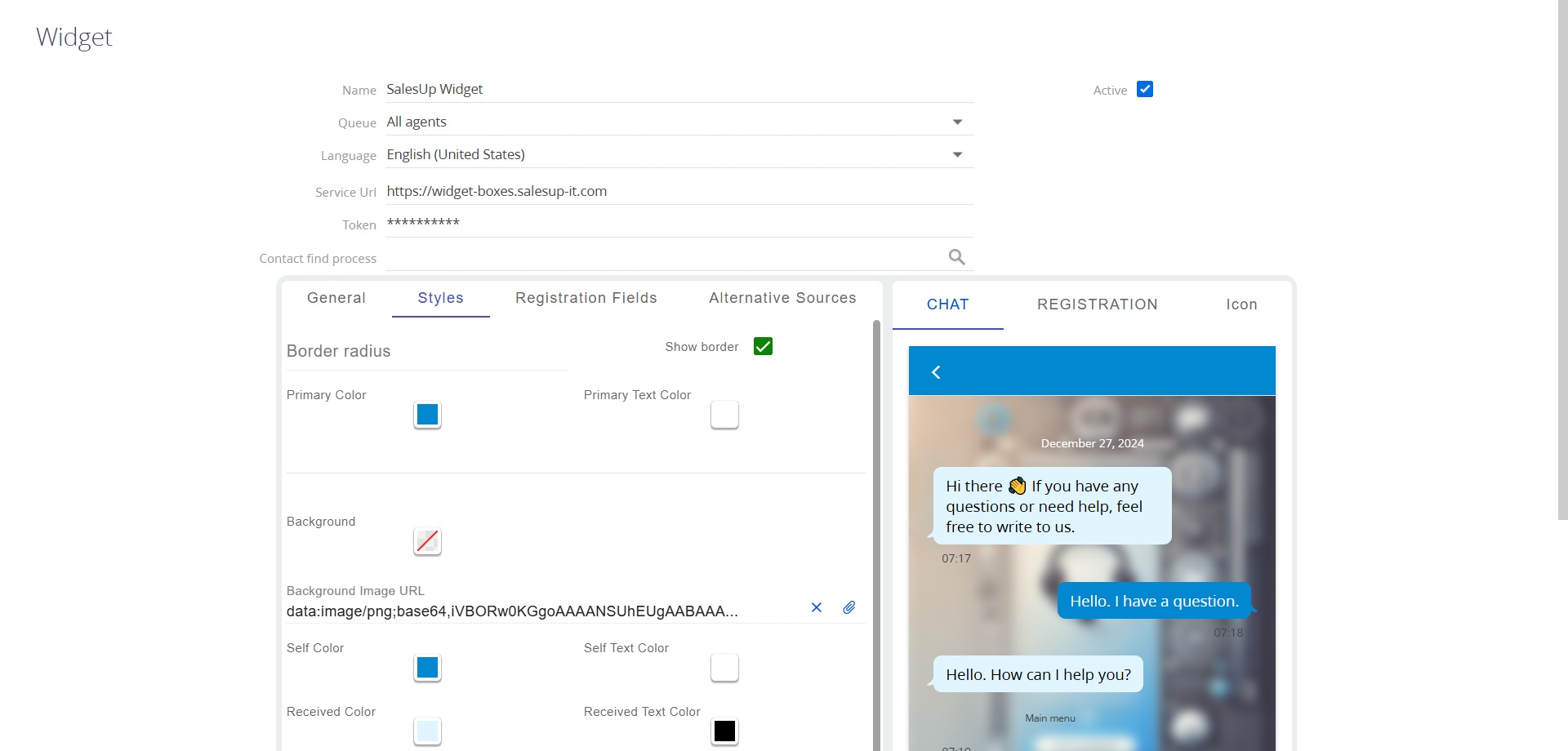
Task: Click the Token field
Action: coord(679,224)
